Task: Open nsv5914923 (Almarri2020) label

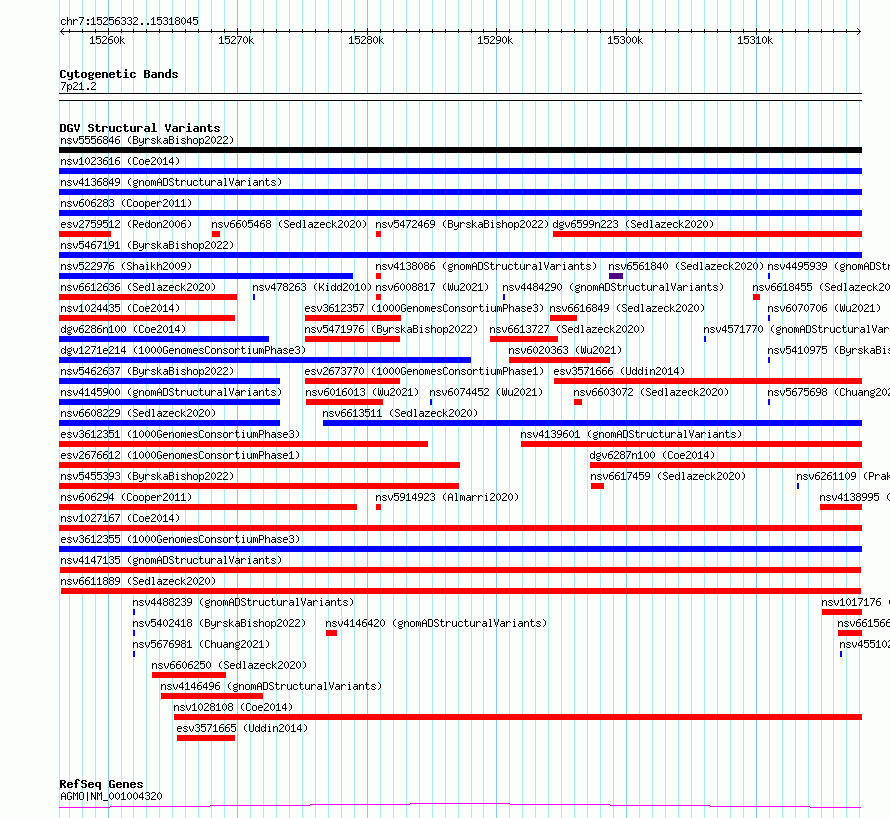Action: (x=447, y=497)
